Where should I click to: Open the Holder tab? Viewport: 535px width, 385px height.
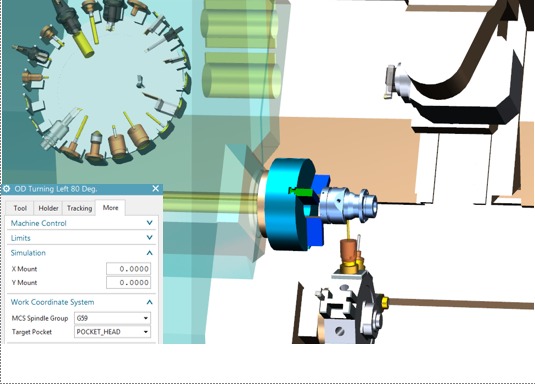click(x=48, y=208)
